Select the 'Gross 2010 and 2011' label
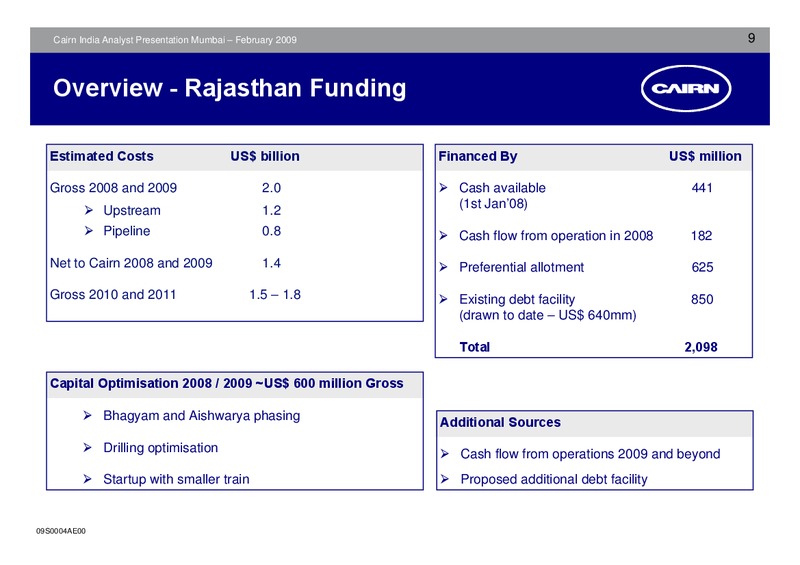 (x=113, y=294)
